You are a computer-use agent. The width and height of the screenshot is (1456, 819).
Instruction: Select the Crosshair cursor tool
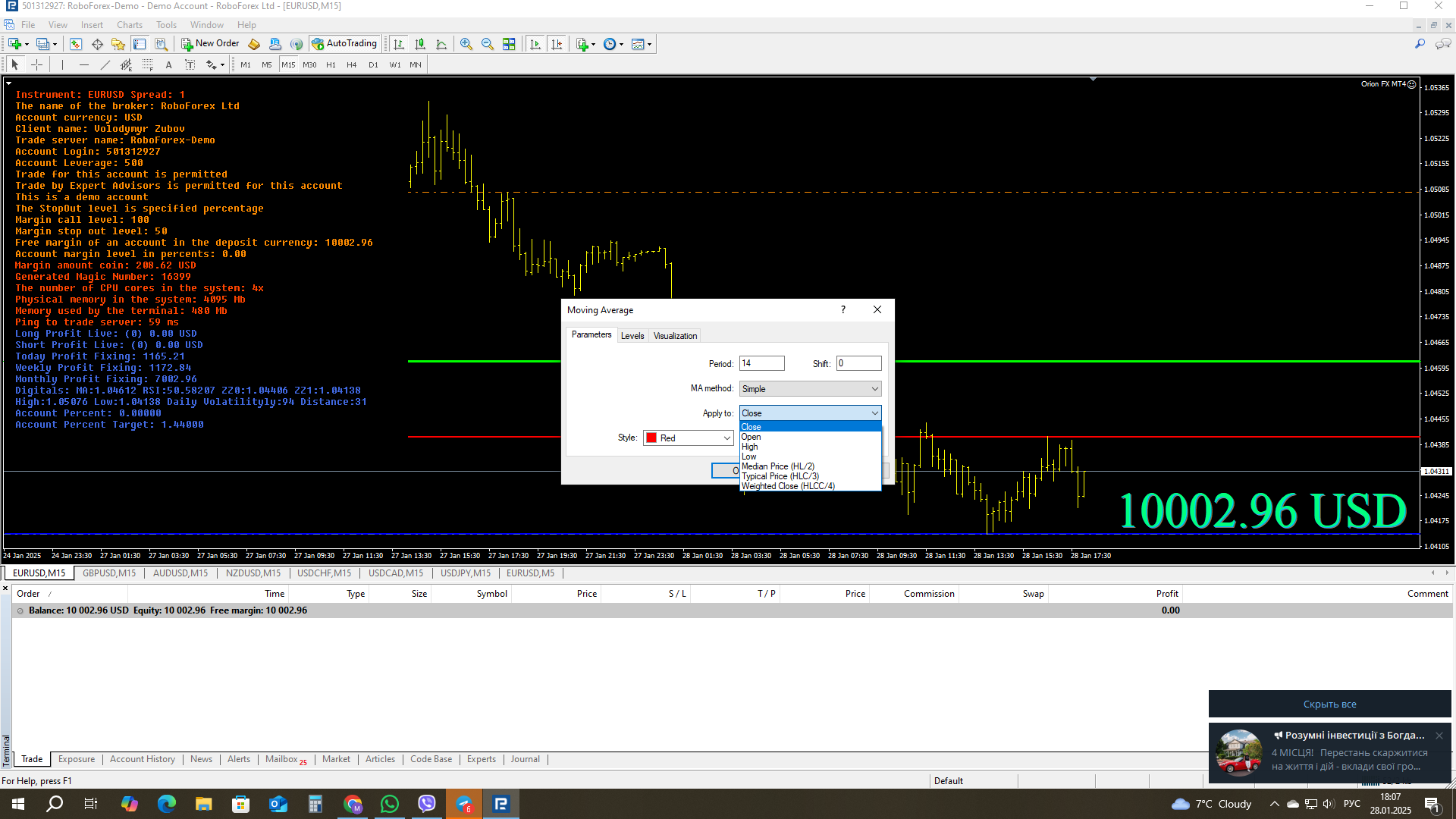point(36,65)
